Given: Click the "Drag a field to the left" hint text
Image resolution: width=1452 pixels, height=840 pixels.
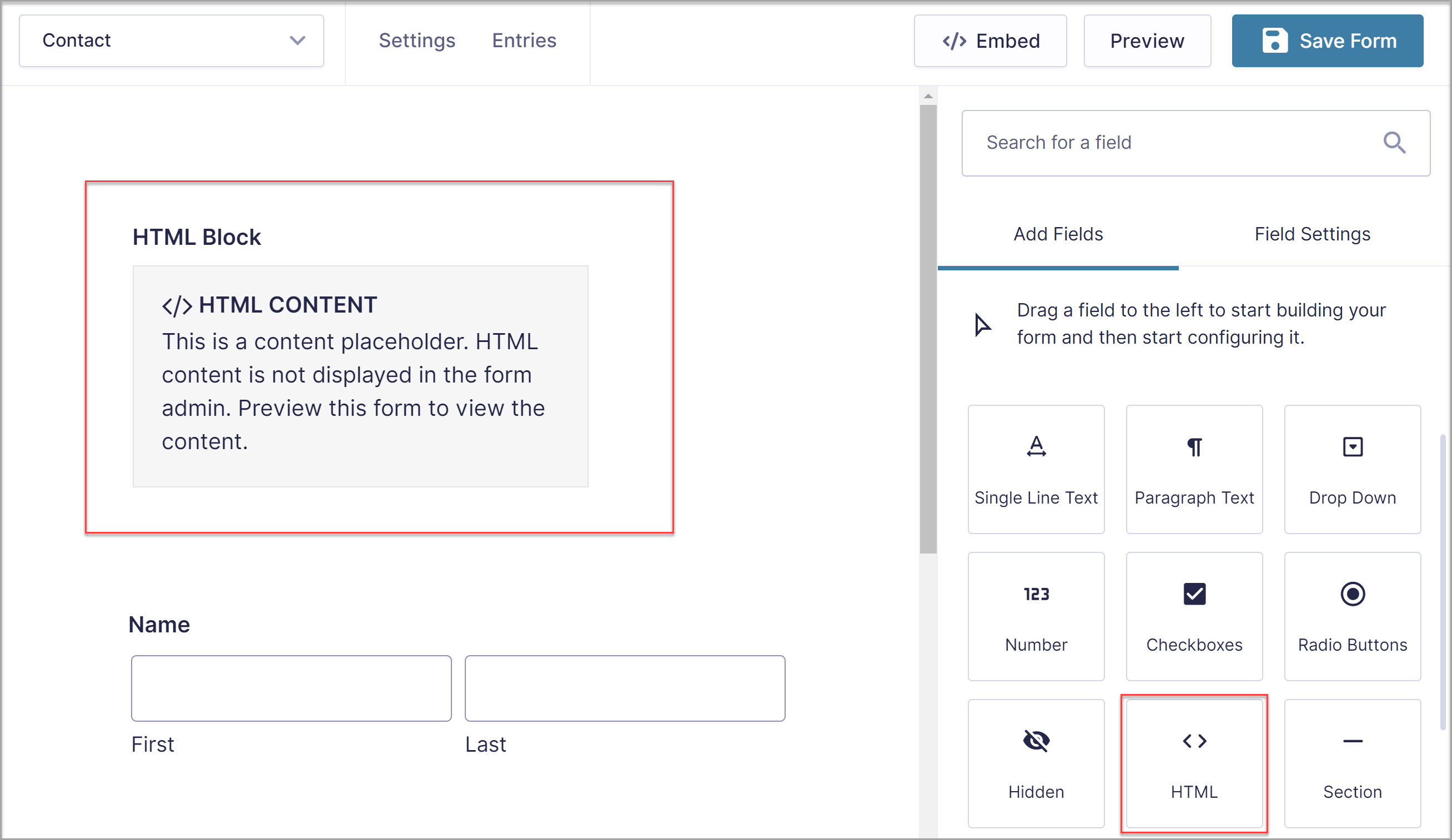Looking at the screenshot, I should 1201,324.
